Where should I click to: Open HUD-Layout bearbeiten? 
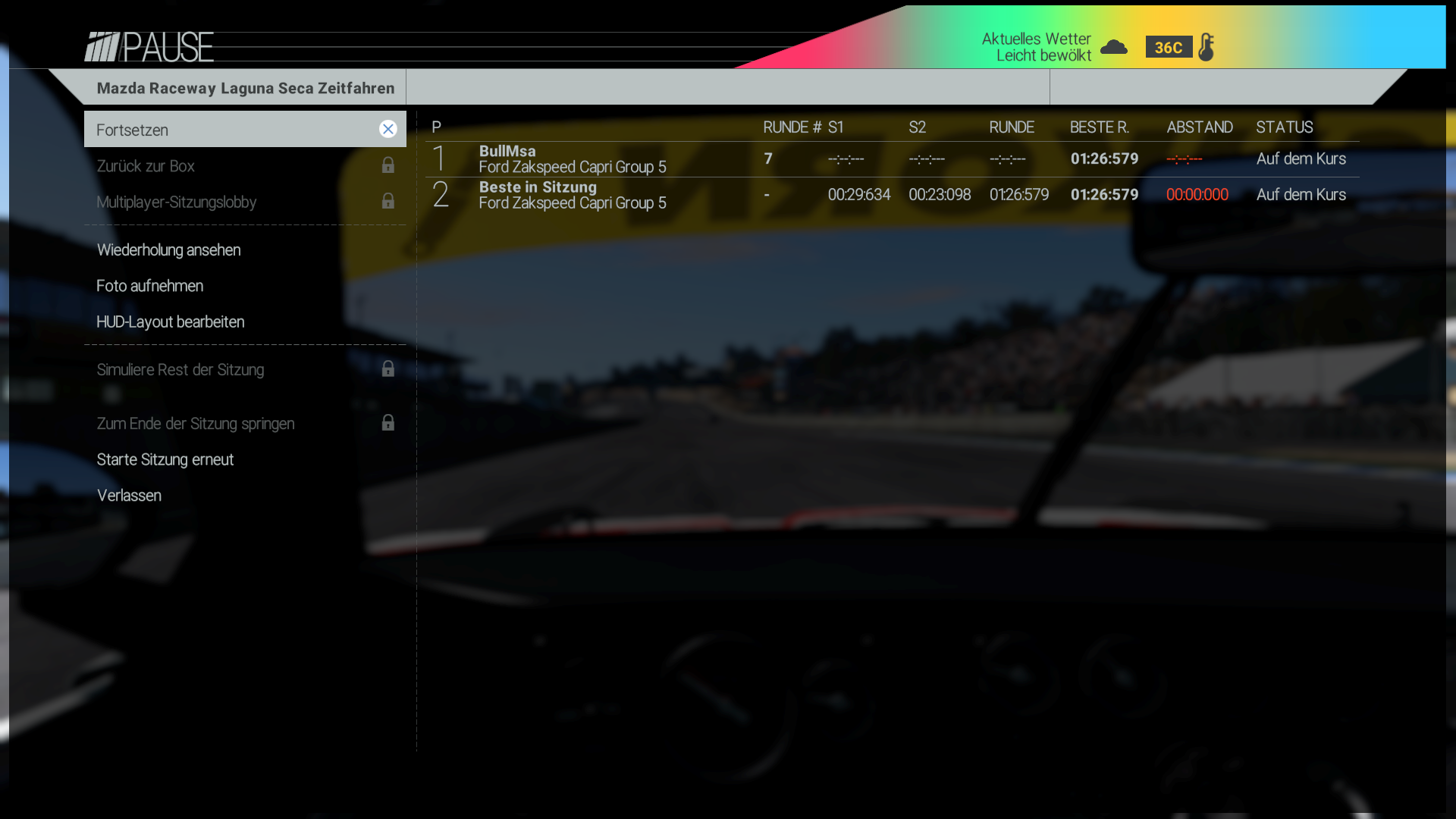pos(245,322)
